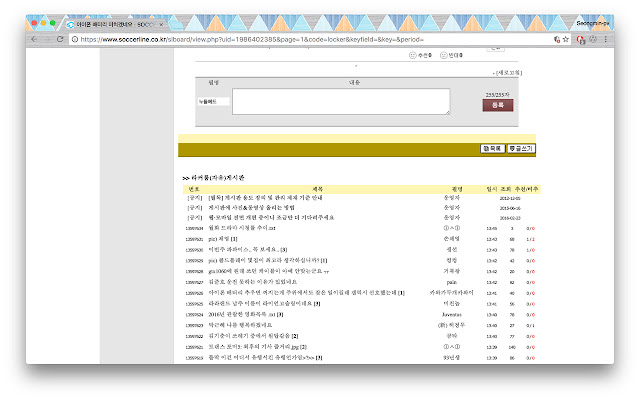Click the red extension icon in the toolbar
Image resolution: width=640 pixels, height=400 pixels.
(580, 40)
